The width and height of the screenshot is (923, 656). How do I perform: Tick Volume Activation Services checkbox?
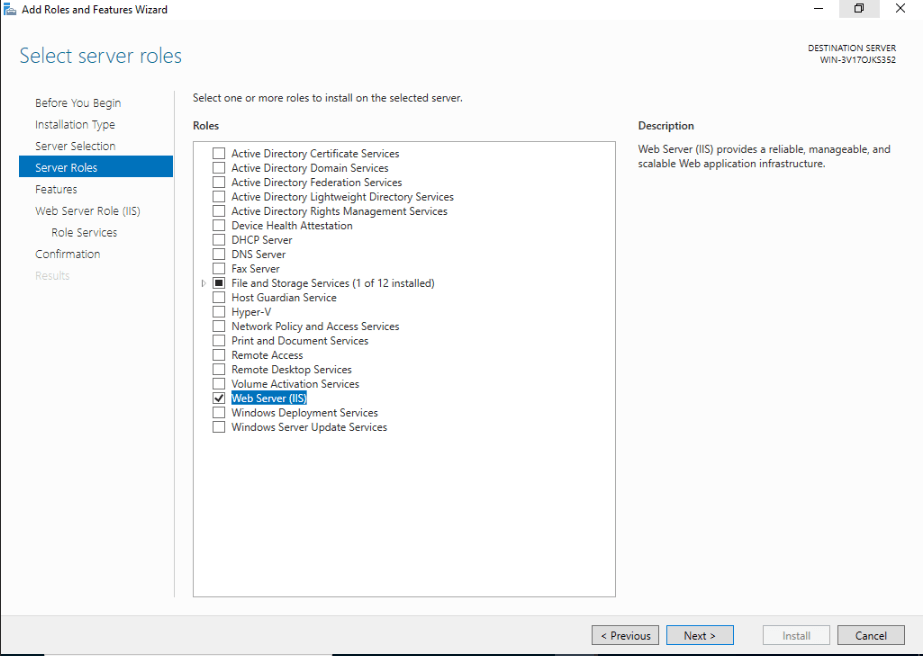218,384
